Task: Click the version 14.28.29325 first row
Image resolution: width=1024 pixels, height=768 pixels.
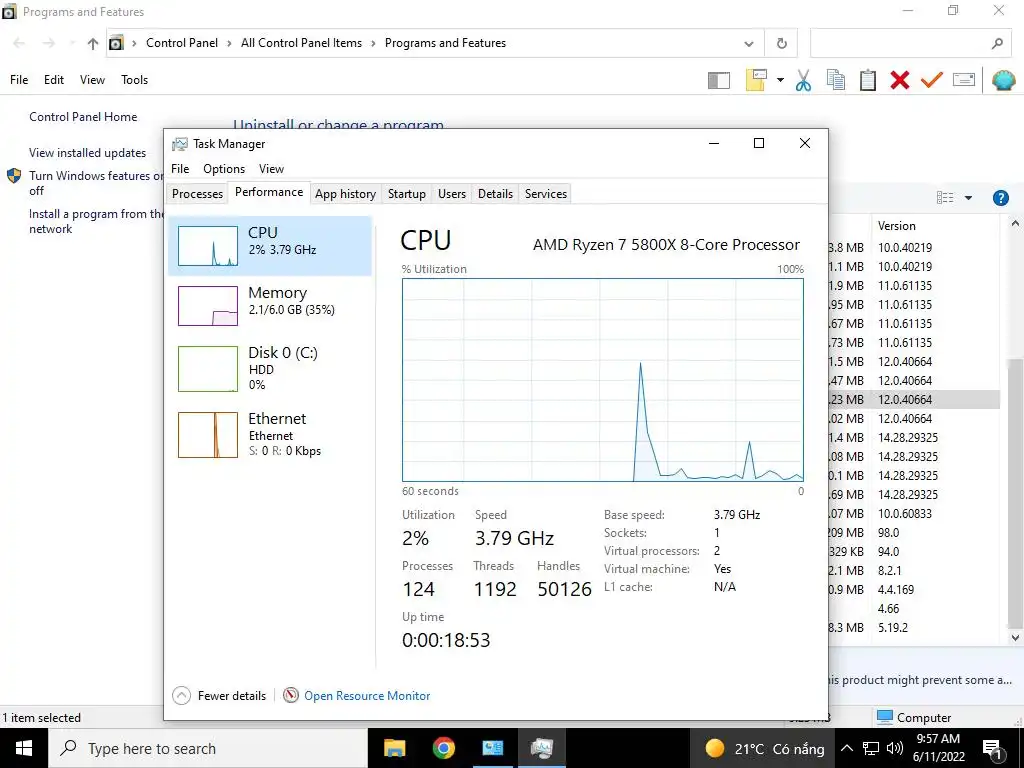Action: click(x=908, y=438)
